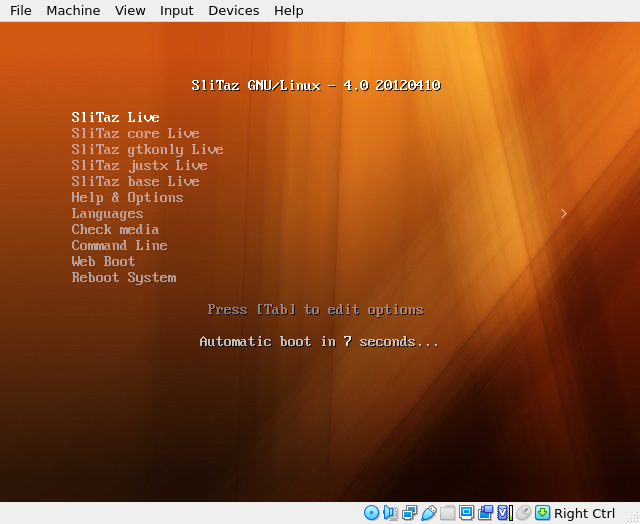Viewport: 640px width, 524px height.
Task: Click the recording status icon
Action: click(x=485, y=513)
